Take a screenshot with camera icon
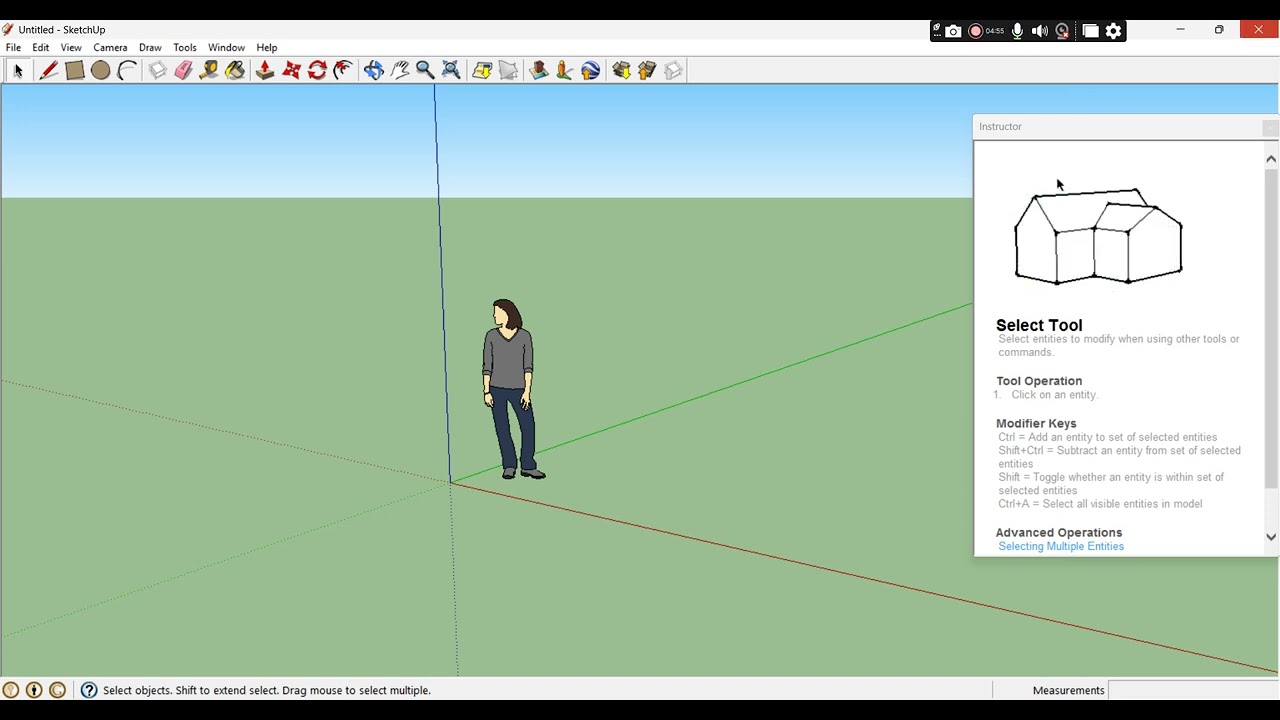Image resolution: width=1280 pixels, height=720 pixels. (953, 31)
